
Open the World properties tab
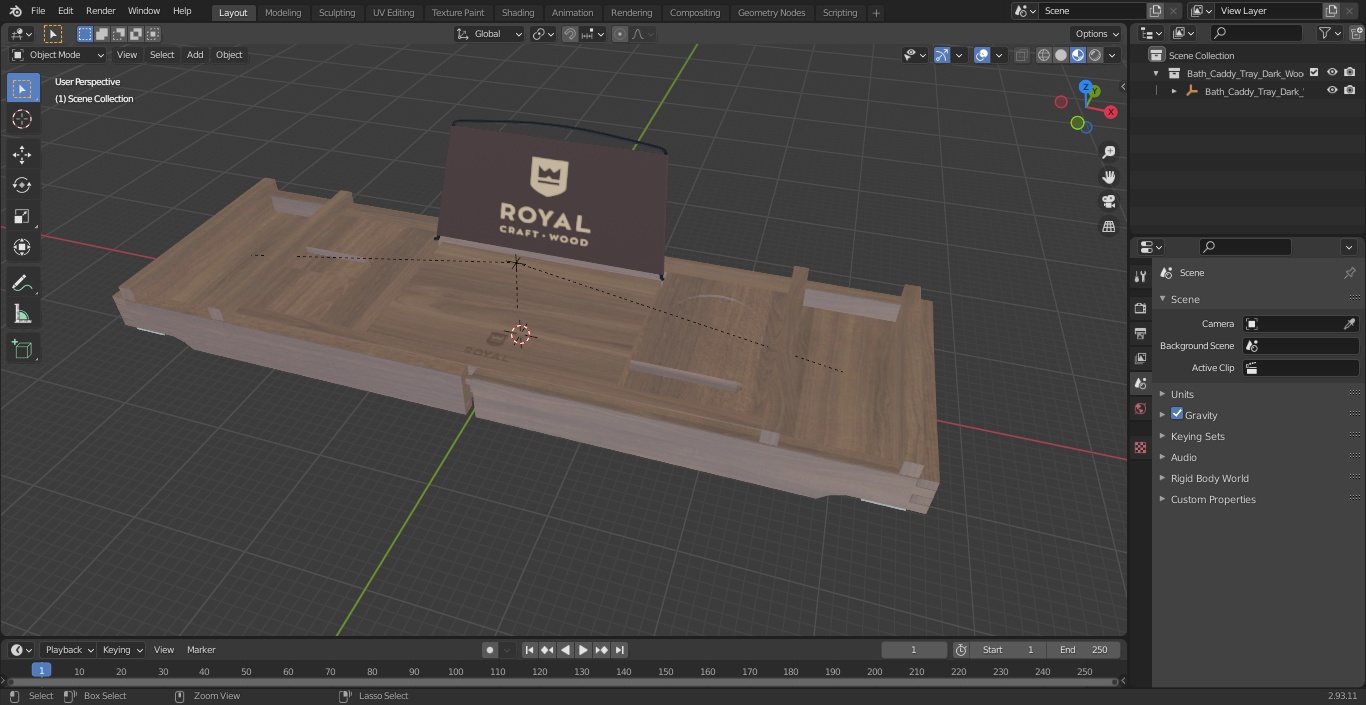click(x=1140, y=409)
